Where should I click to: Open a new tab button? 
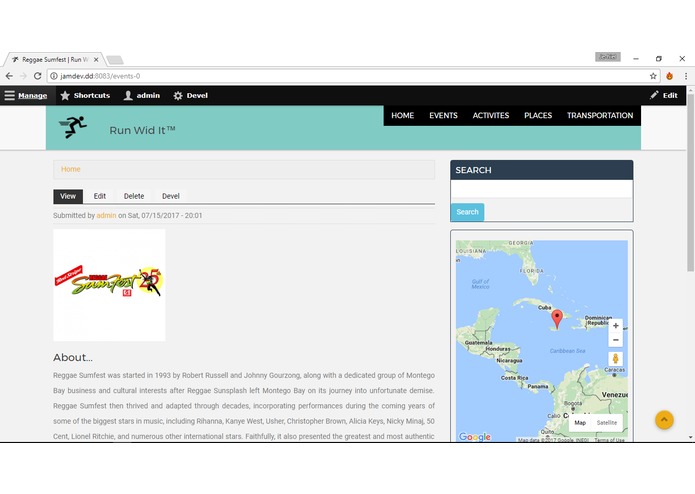(x=115, y=60)
